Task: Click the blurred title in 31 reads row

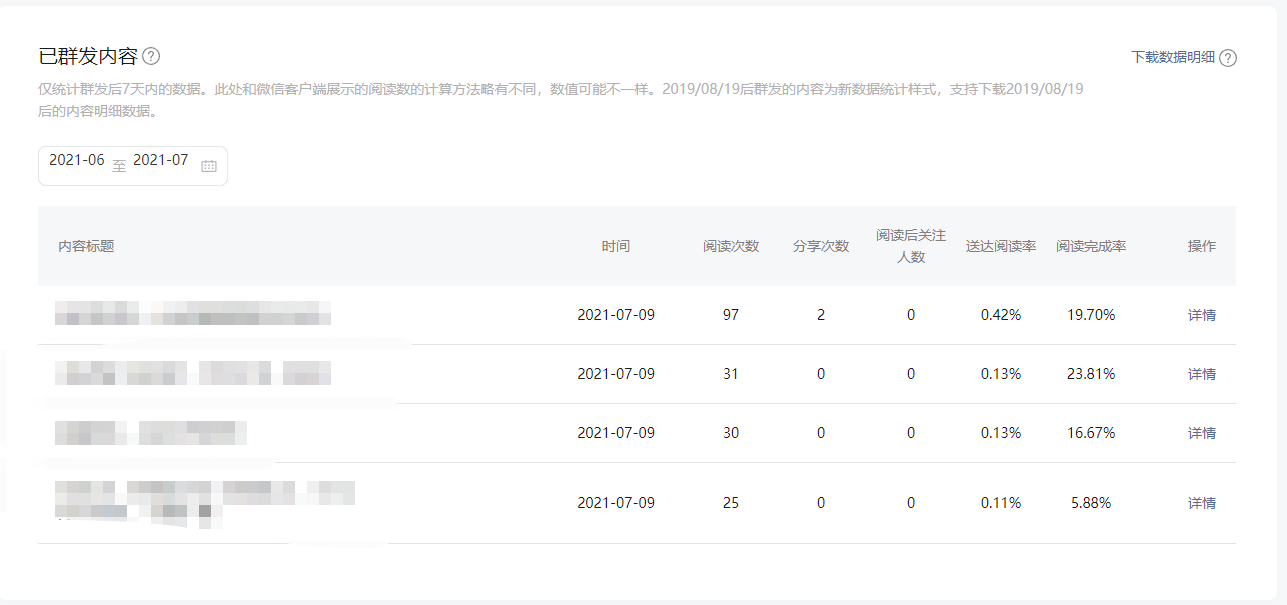Action: coord(193,374)
